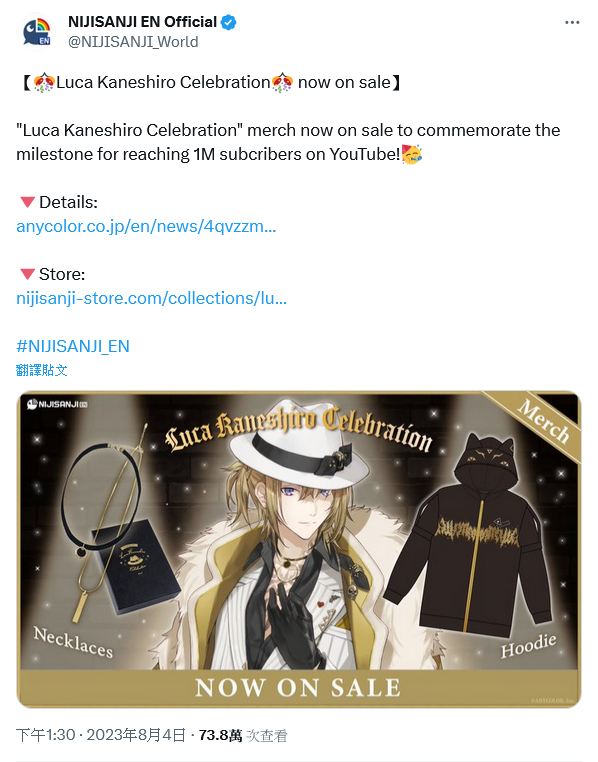The width and height of the screenshot is (598, 762).
Task: Click the red triangle beside Details
Action: pyautogui.click(x=28, y=202)
